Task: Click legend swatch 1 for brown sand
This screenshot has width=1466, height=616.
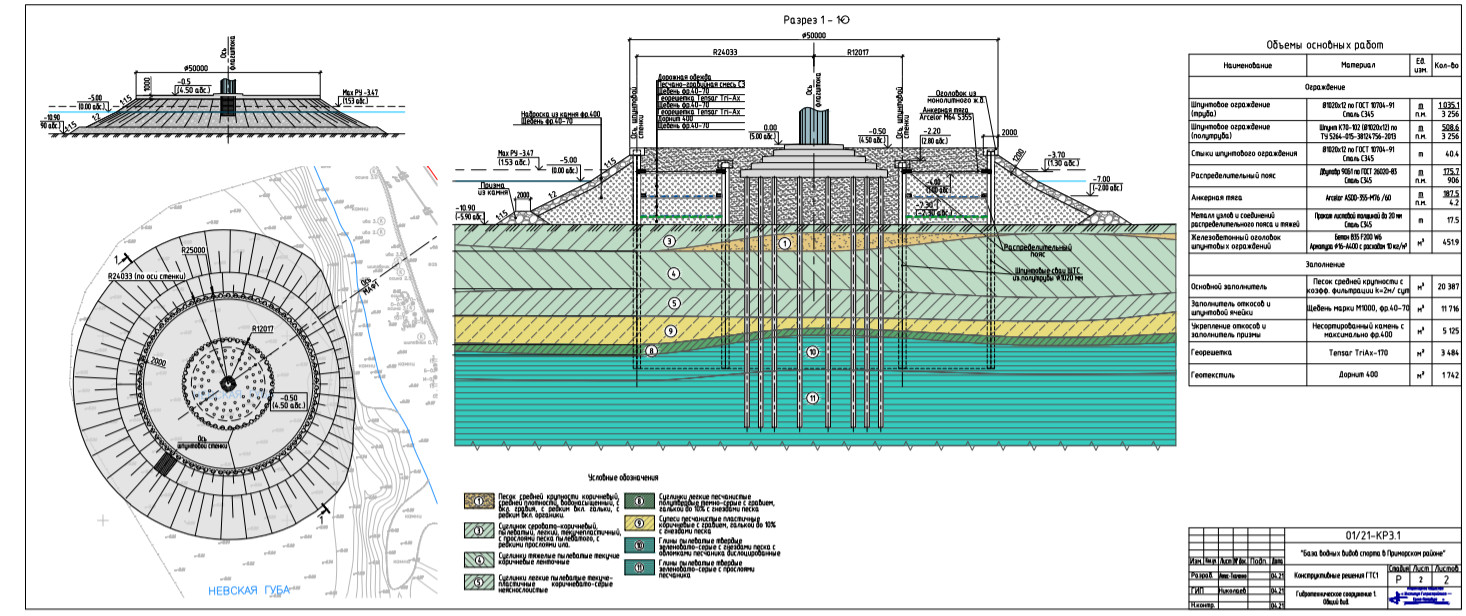Action: pyautogui.click(x=479, y=501)
